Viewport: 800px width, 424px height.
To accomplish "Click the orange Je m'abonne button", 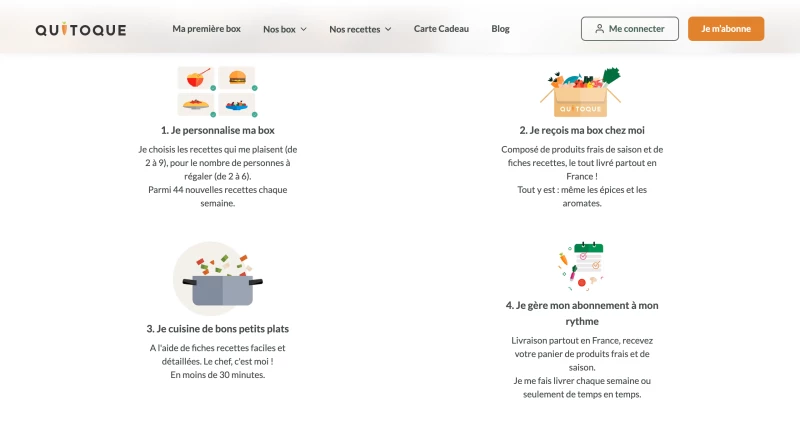I will tap(726, 29).
